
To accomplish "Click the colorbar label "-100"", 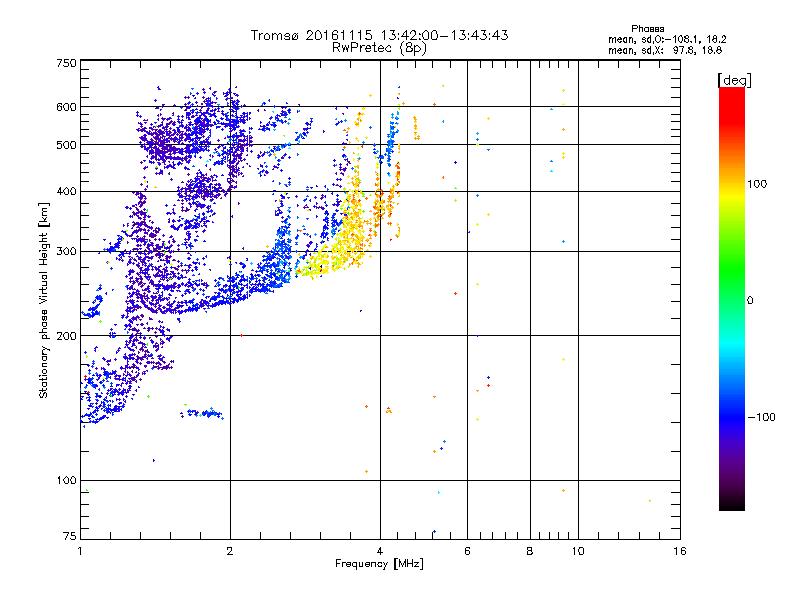I will pos(761,417).
